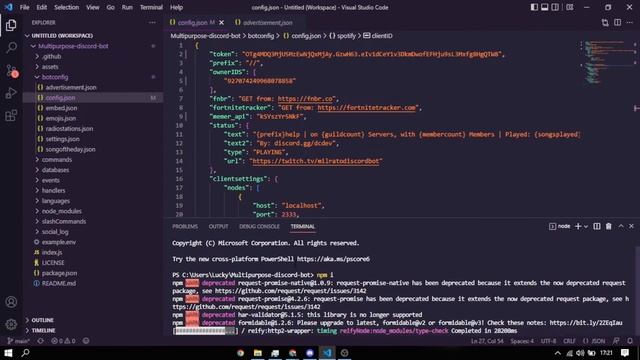The width and height of the screenshot is (640, 360).
Task: Click the main branch indicator in status bar
Action: coord(18,341)
